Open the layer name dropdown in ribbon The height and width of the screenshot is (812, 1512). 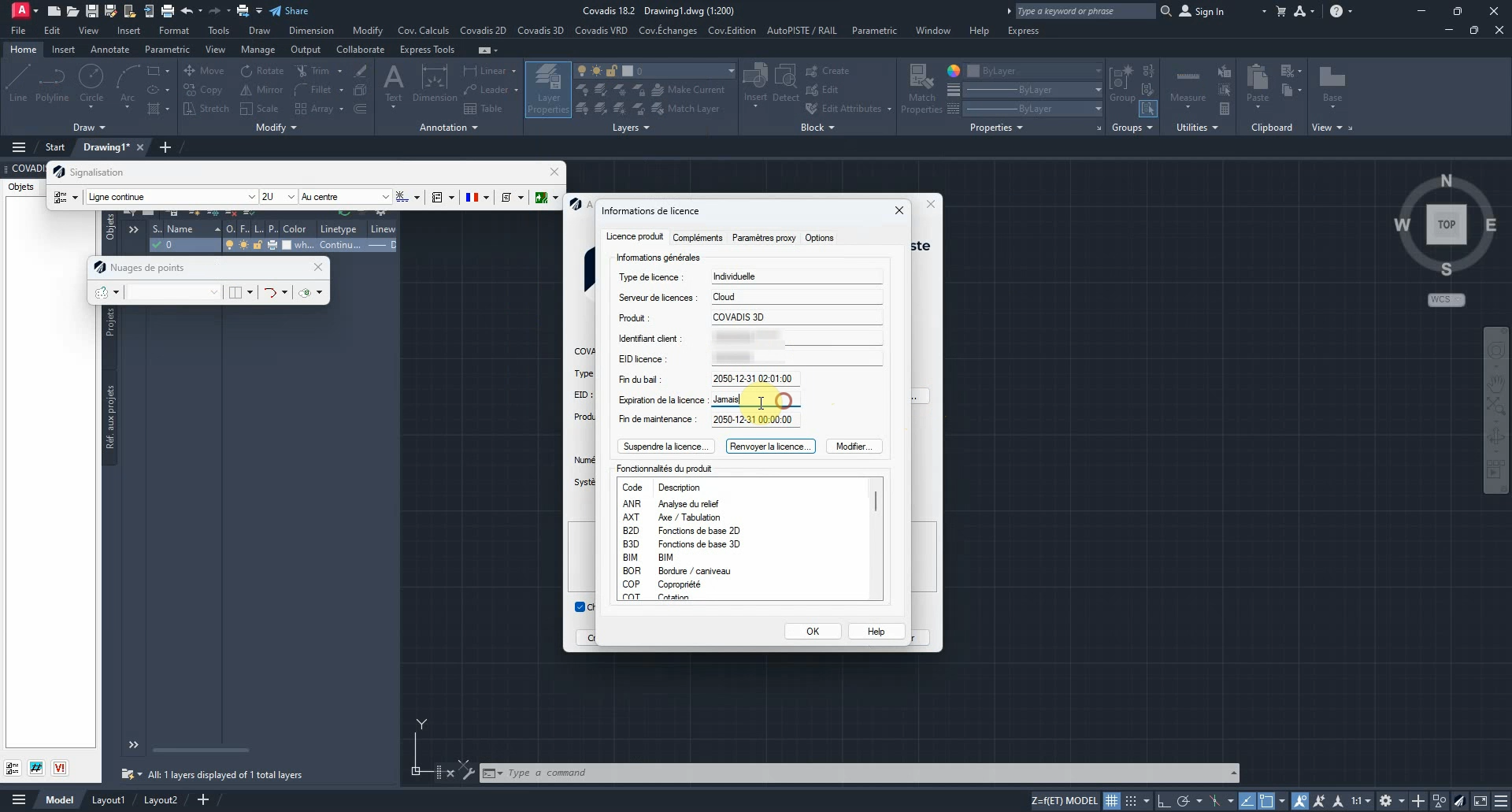point(677,71)
